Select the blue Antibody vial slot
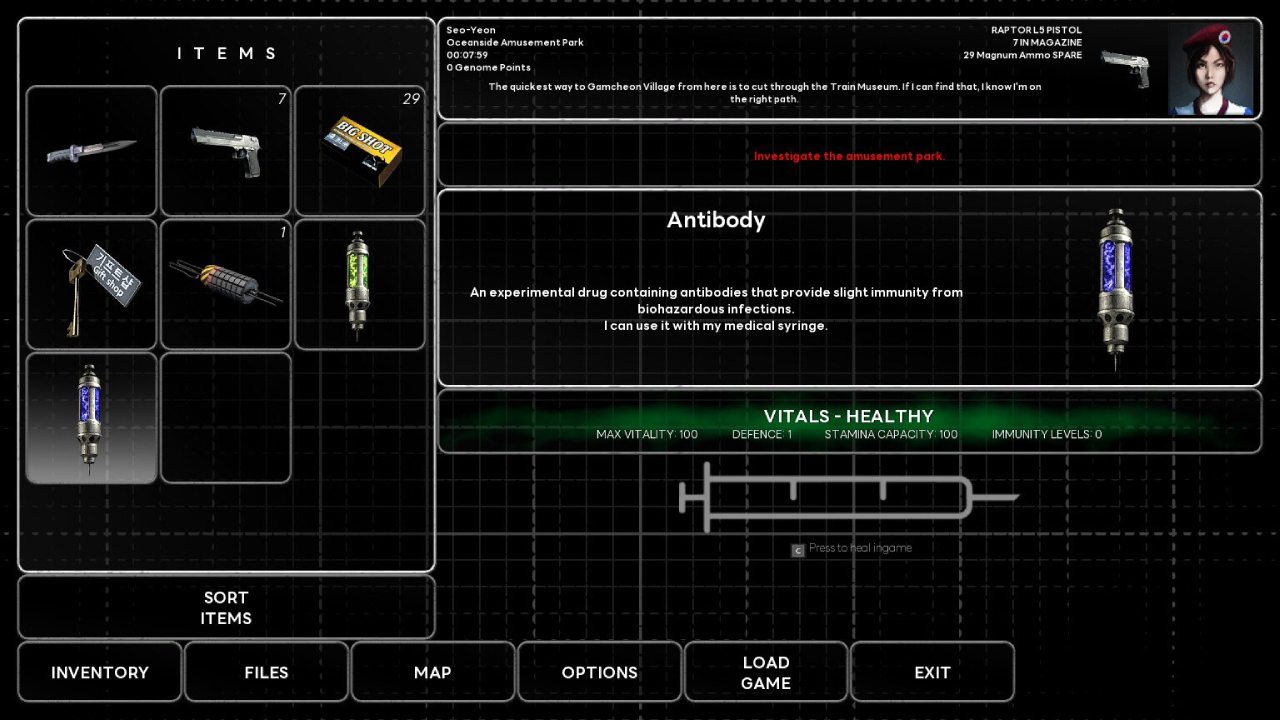The width and height of the screenshot is (1280, 720). click(x=91, y=418)
